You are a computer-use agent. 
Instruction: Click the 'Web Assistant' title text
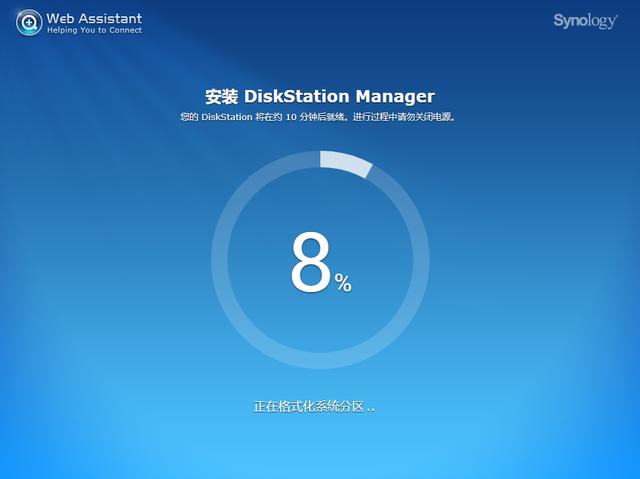[94, 18]
